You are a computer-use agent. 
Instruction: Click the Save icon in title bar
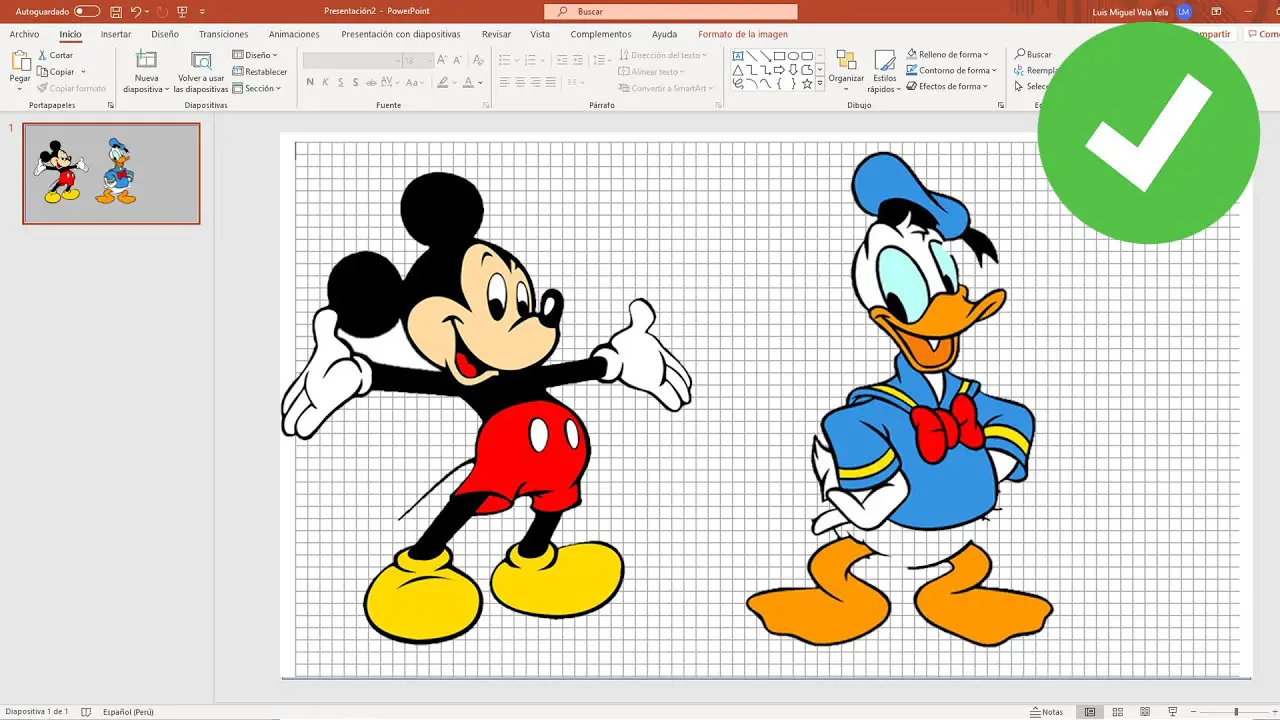pos(116,11)
